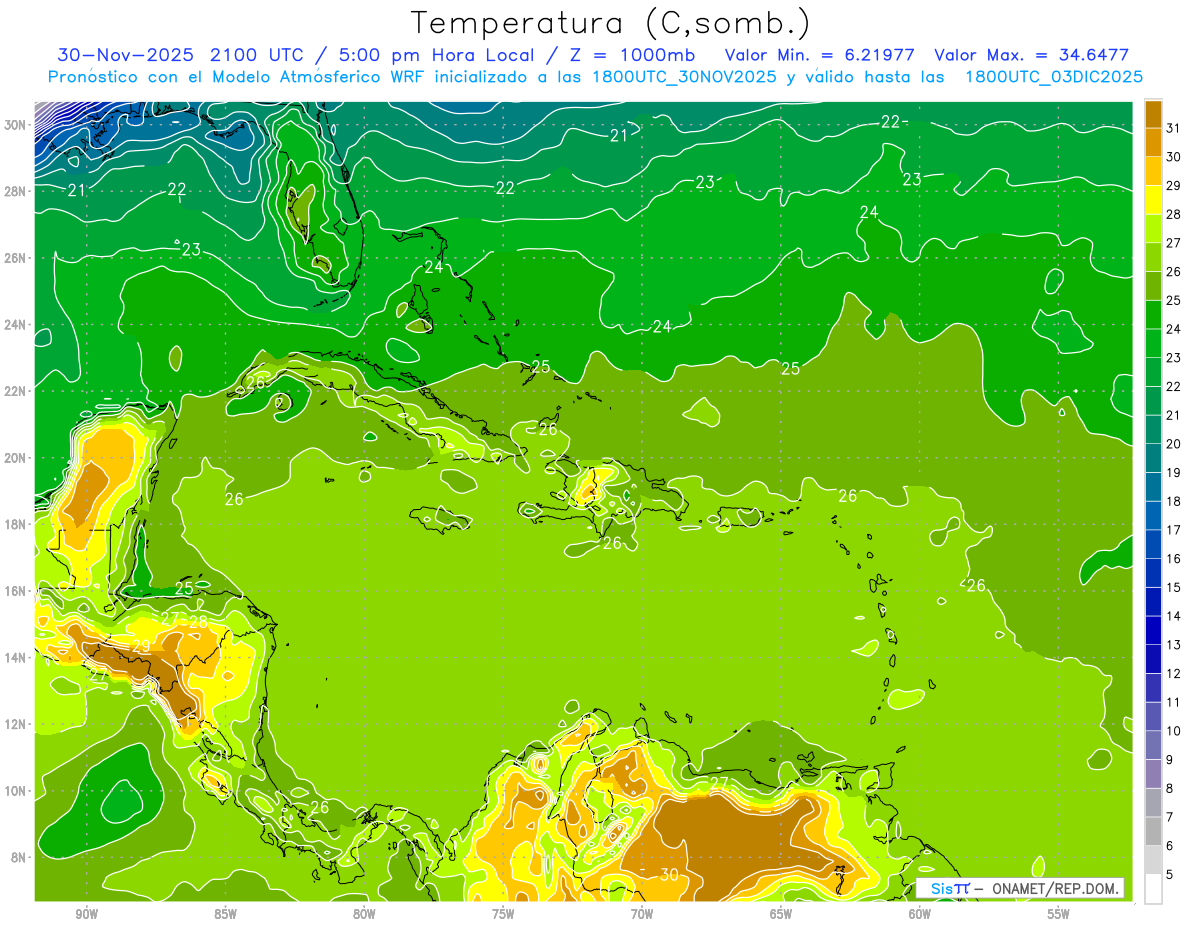Click the "SisTT – ONAMET/REP.DOM." credit label
The image size is (1200, 927).
(1020, 888)
